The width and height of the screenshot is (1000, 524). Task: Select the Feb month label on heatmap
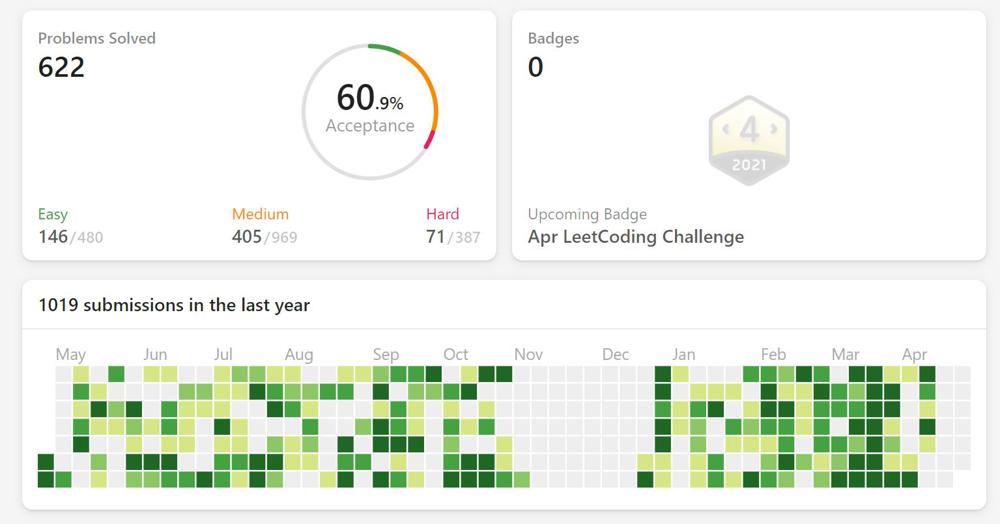(773, 354)
